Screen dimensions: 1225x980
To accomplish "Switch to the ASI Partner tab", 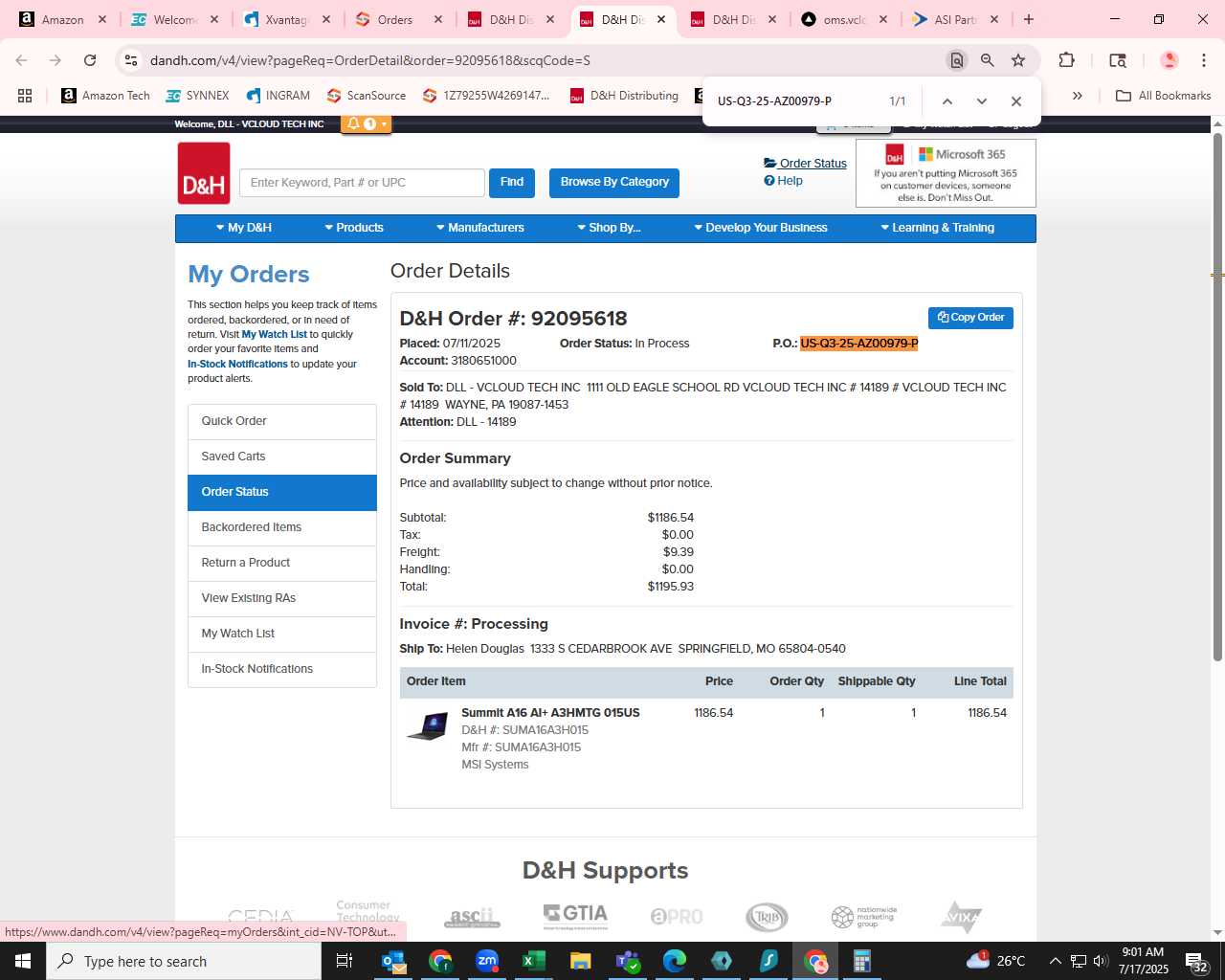I will [x=954, y=19].
